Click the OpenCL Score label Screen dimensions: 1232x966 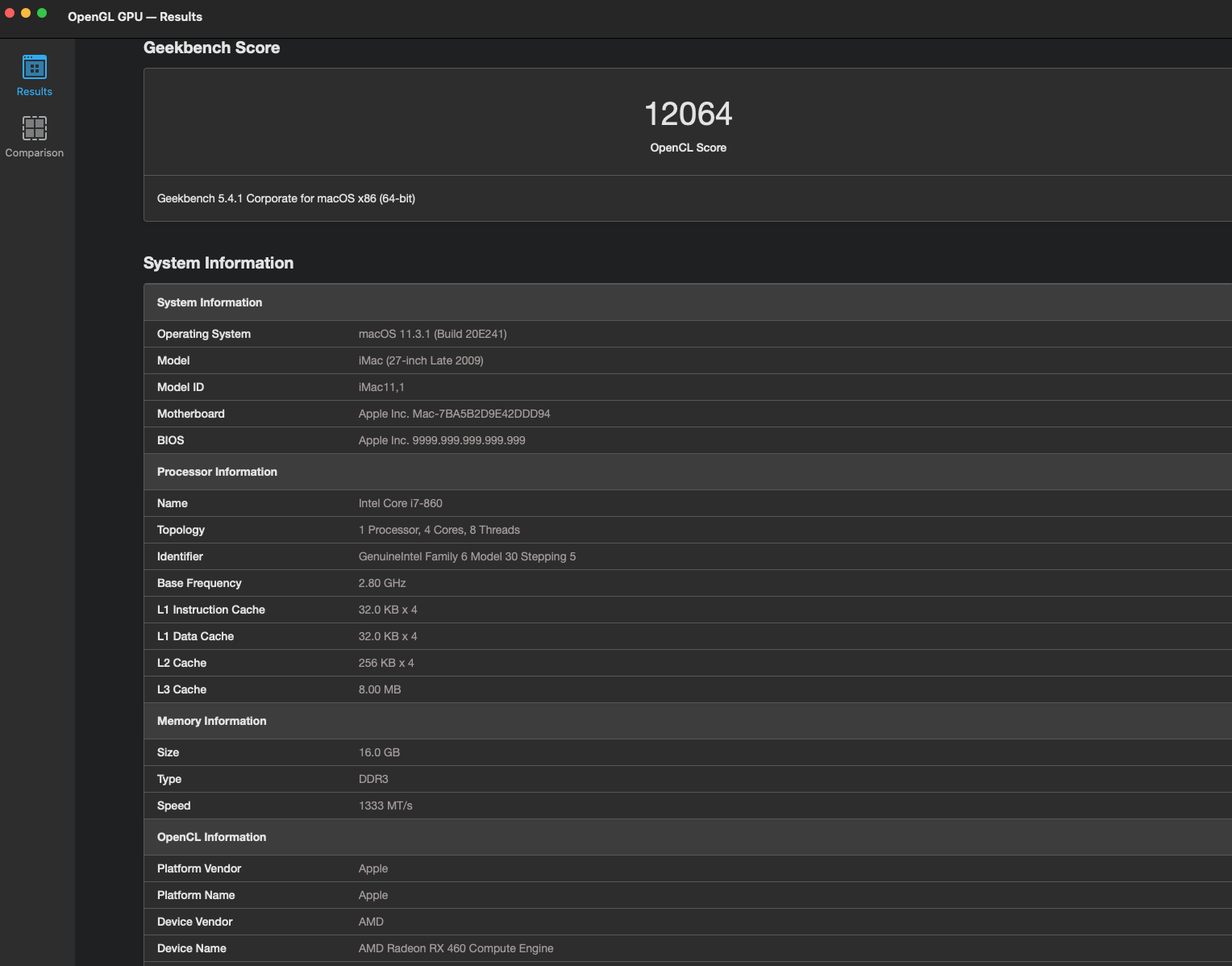pyautogui.click(x=688, y=148)
